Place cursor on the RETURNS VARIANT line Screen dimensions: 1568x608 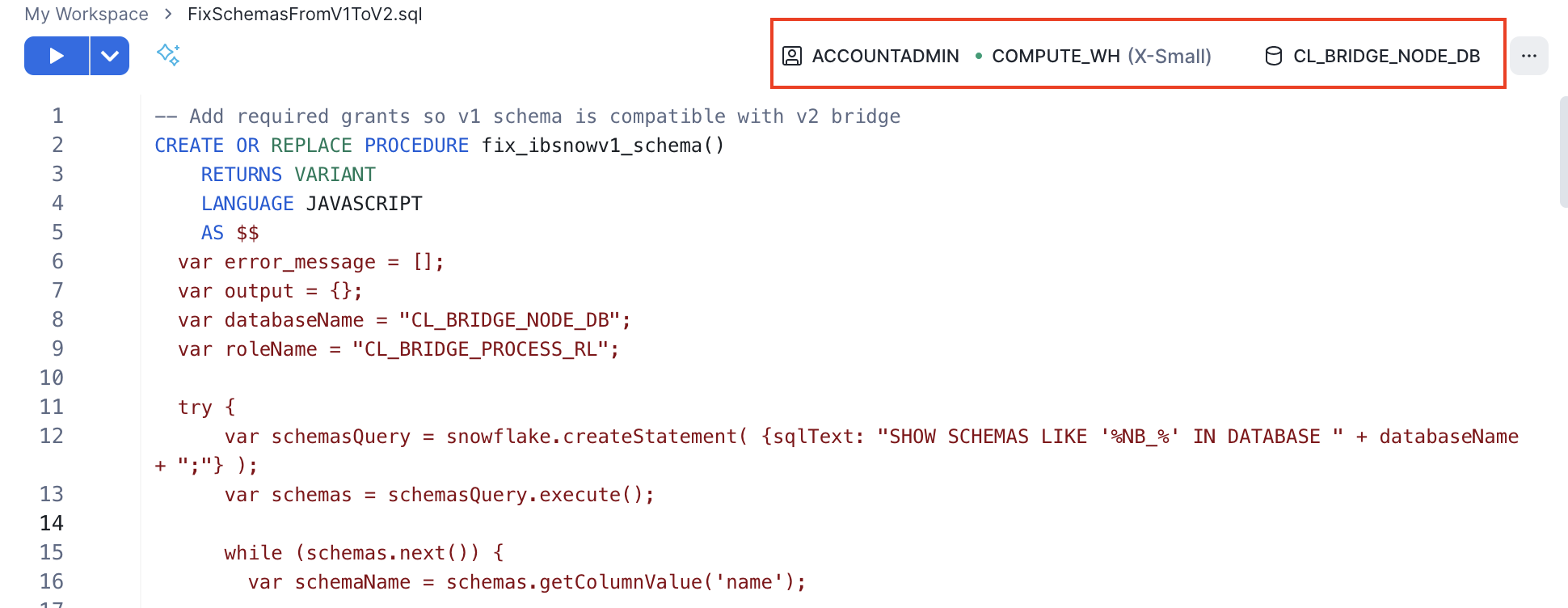point(288,175)
